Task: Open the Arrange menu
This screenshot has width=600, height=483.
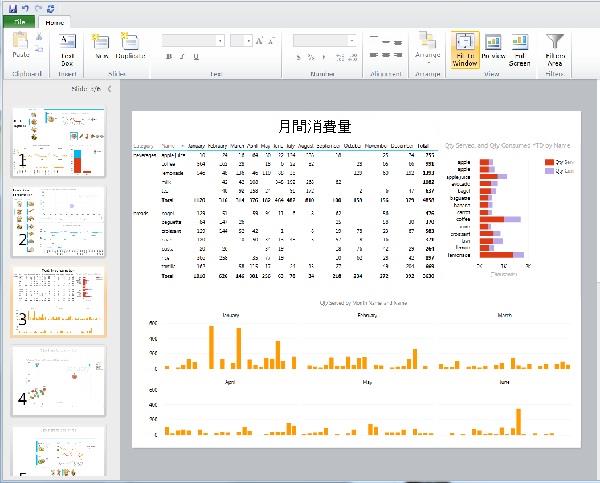Action: 427,49
